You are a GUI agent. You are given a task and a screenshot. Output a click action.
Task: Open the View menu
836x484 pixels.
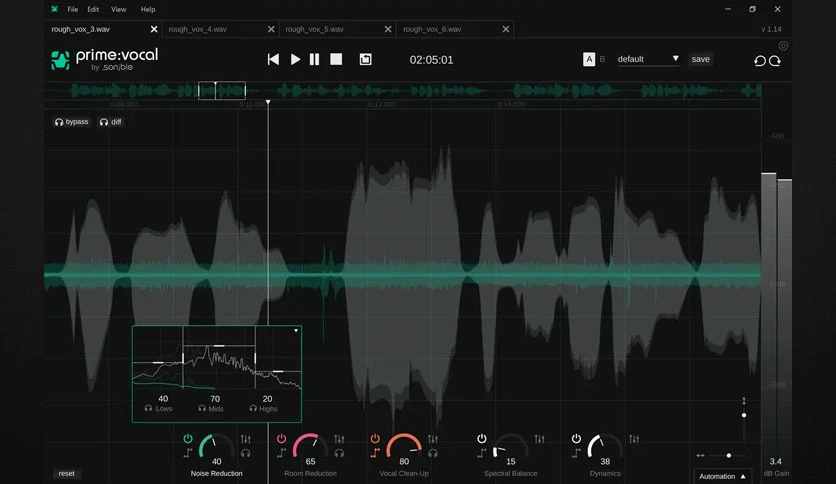pyautogui.click(x=118, y=10)
